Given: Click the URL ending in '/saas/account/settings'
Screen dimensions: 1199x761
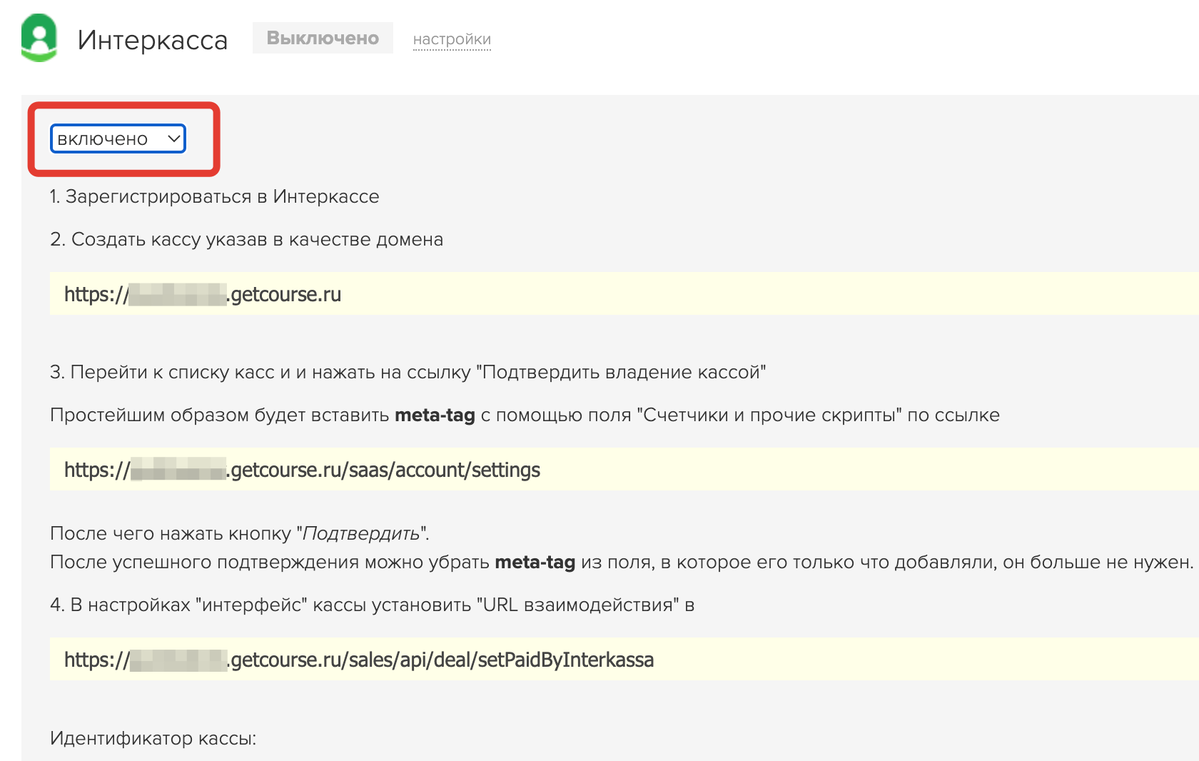Looking at the screenshot, I should pyautogui.click(x=302, y=470).
